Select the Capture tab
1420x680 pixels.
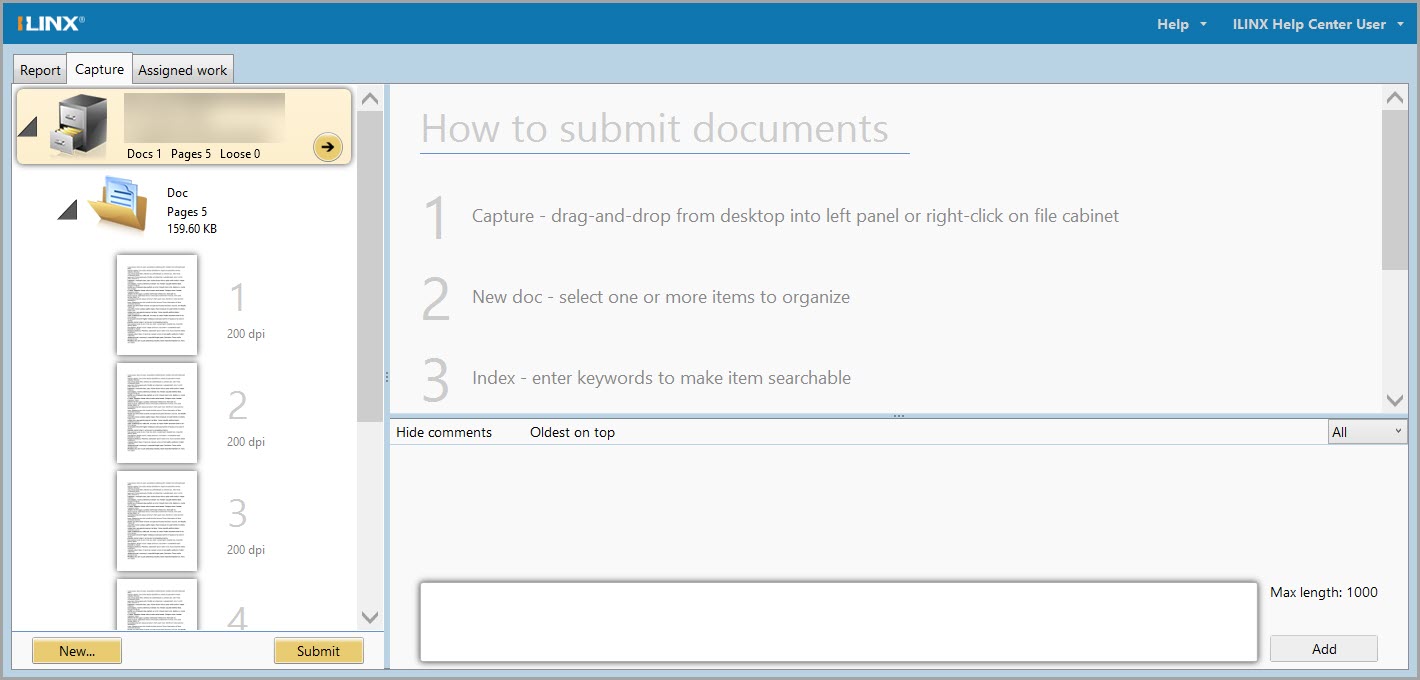point(99,69)
